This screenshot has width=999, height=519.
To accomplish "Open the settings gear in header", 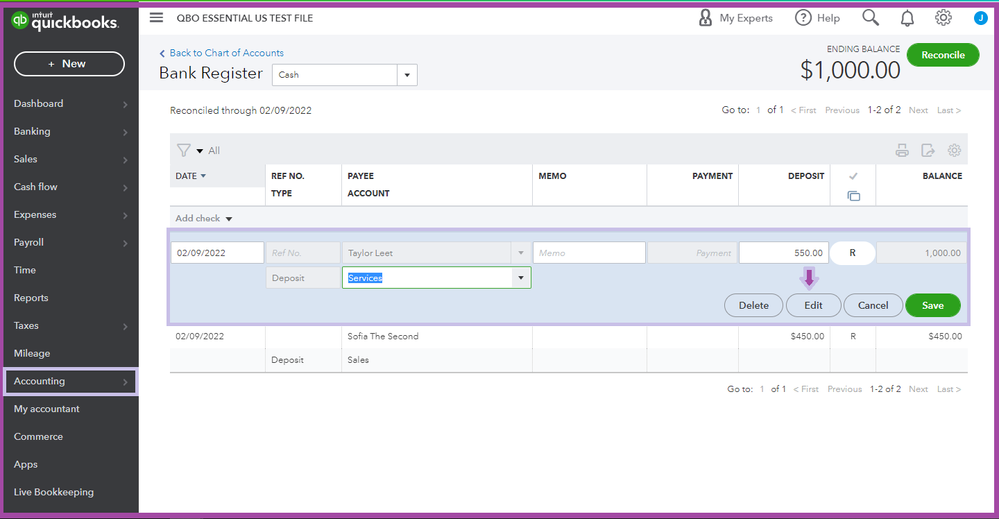I will coord(944,18).
